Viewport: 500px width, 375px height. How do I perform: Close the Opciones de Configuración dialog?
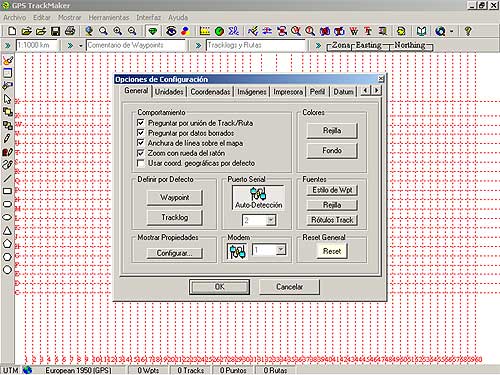(381, 79)
